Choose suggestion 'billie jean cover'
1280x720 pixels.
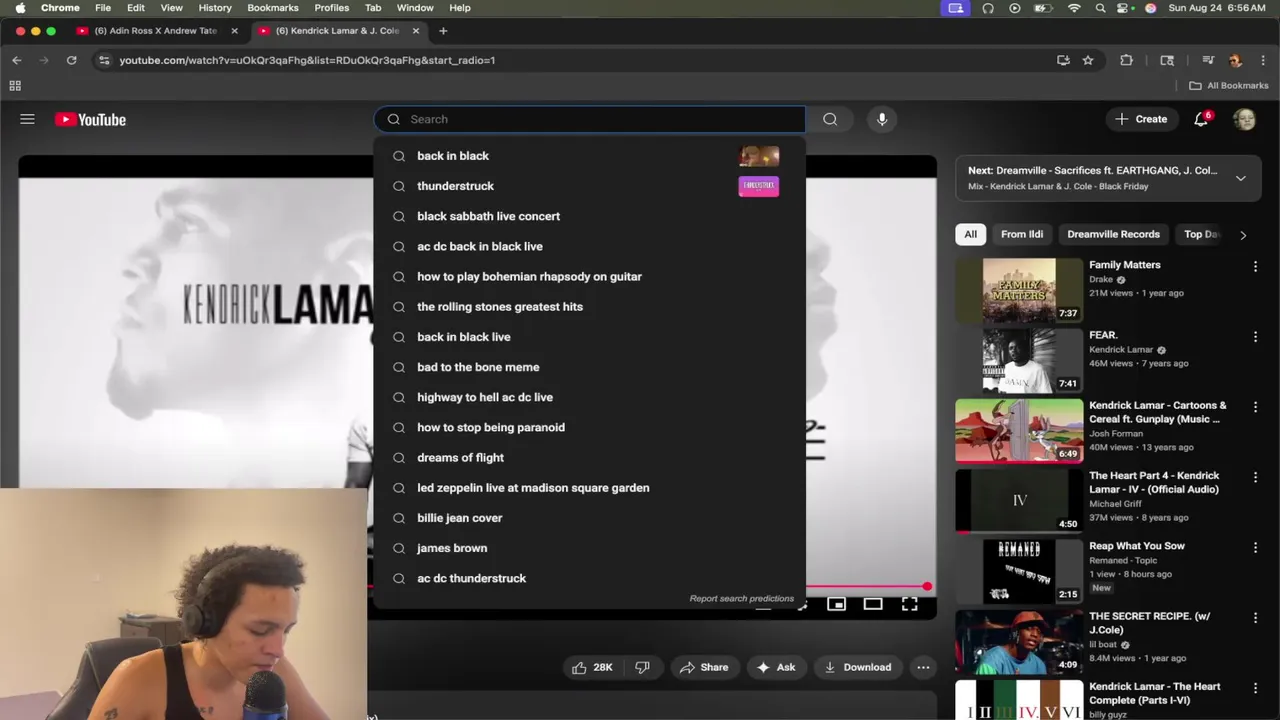click(x=589, y=518)
